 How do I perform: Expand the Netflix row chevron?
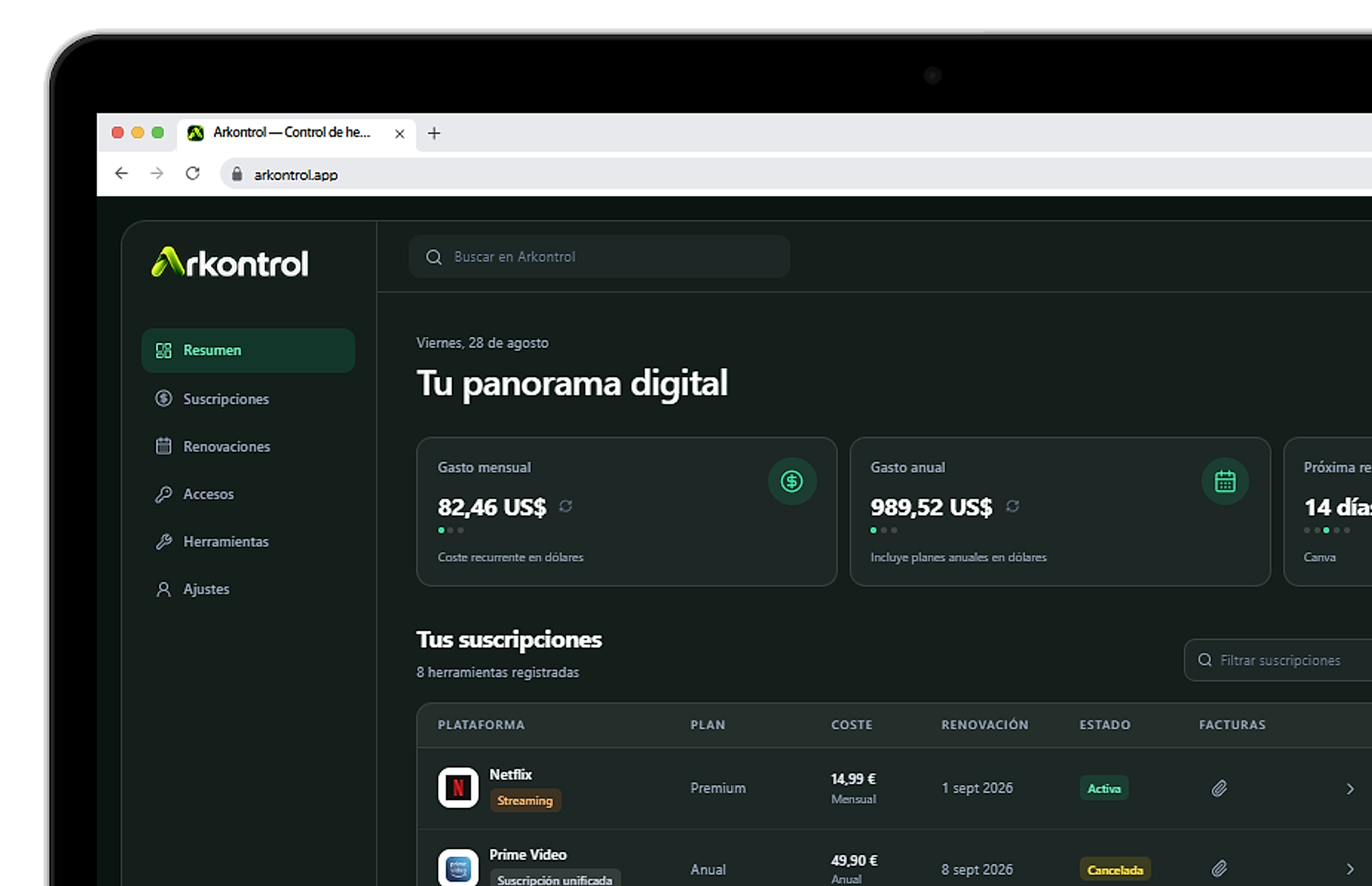[x=1350, y=789]
